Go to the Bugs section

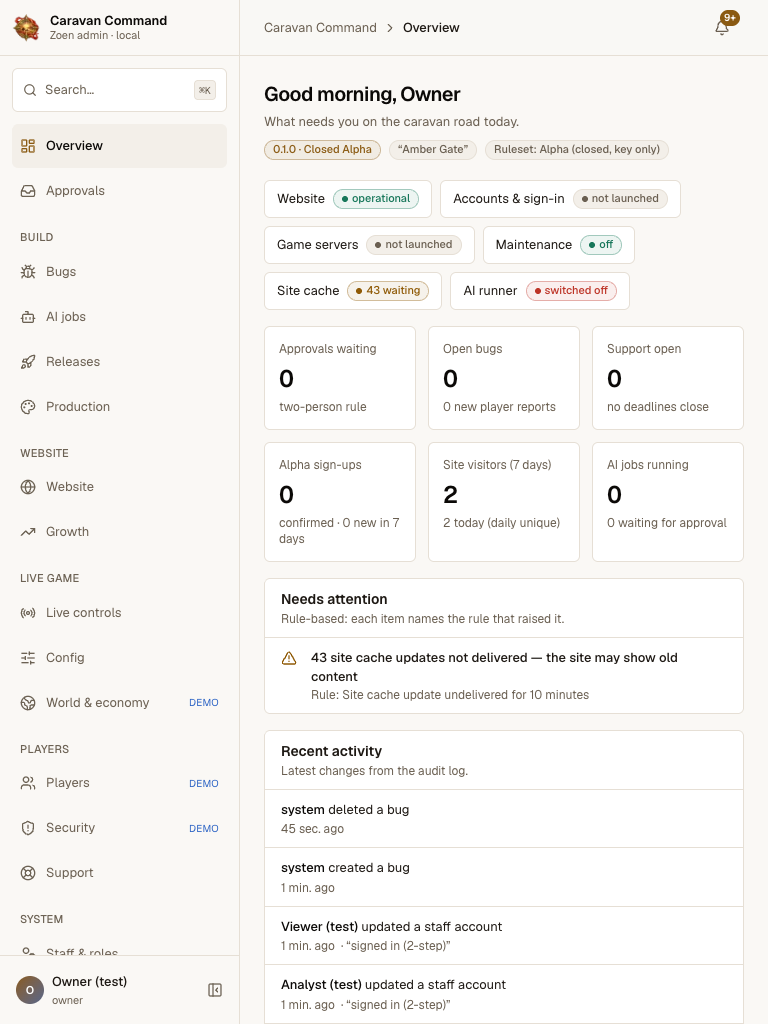[x=120, y=272]
